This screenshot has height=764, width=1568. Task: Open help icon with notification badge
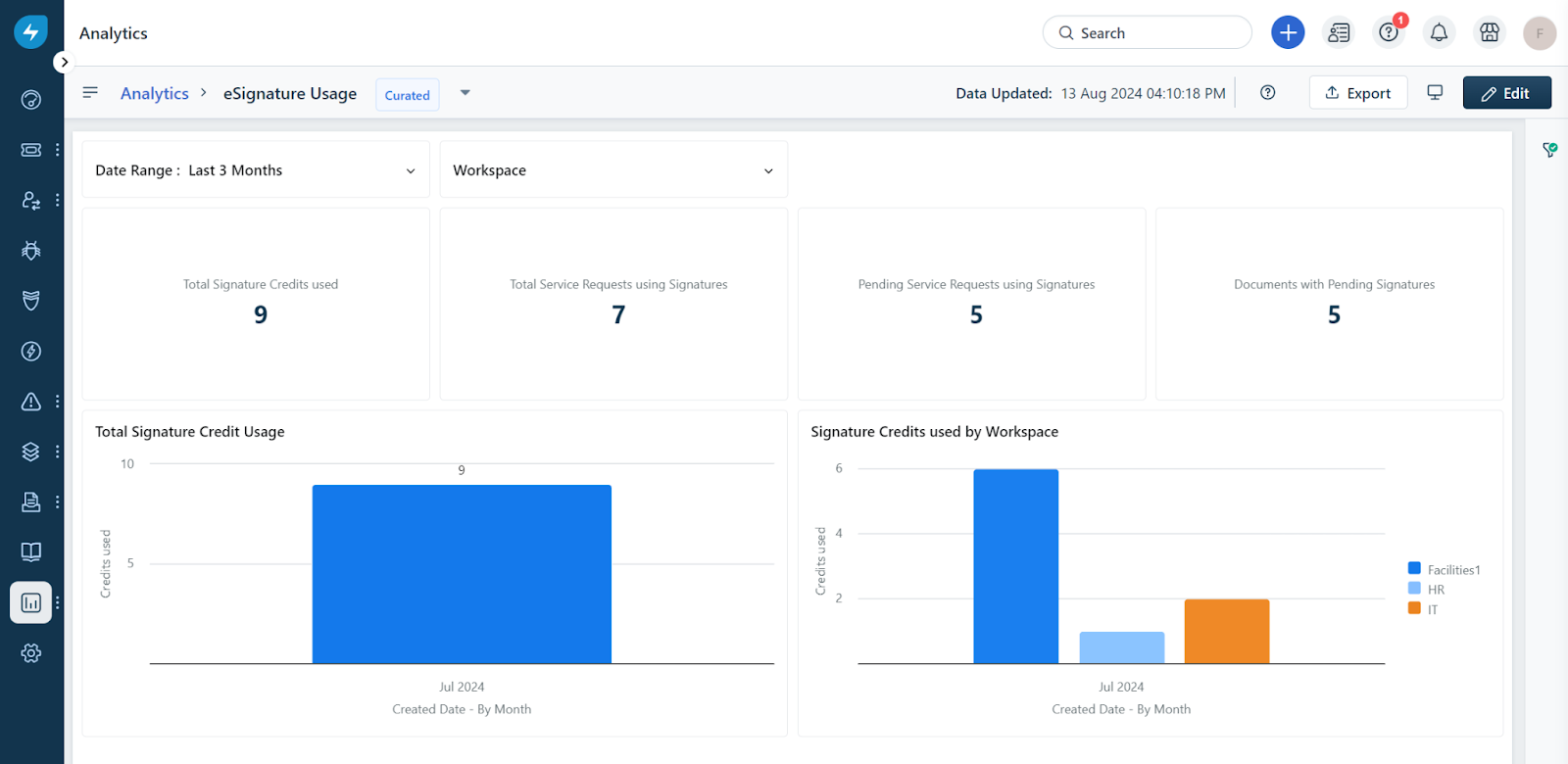(x=1389, y=32)
